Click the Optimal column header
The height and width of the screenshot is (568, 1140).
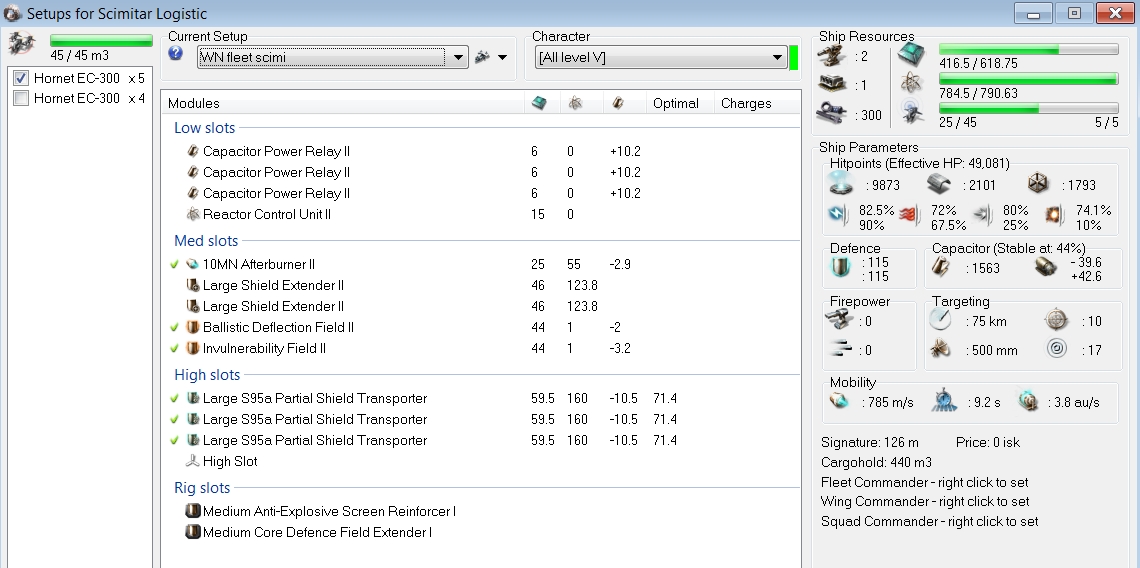[675, 103]
